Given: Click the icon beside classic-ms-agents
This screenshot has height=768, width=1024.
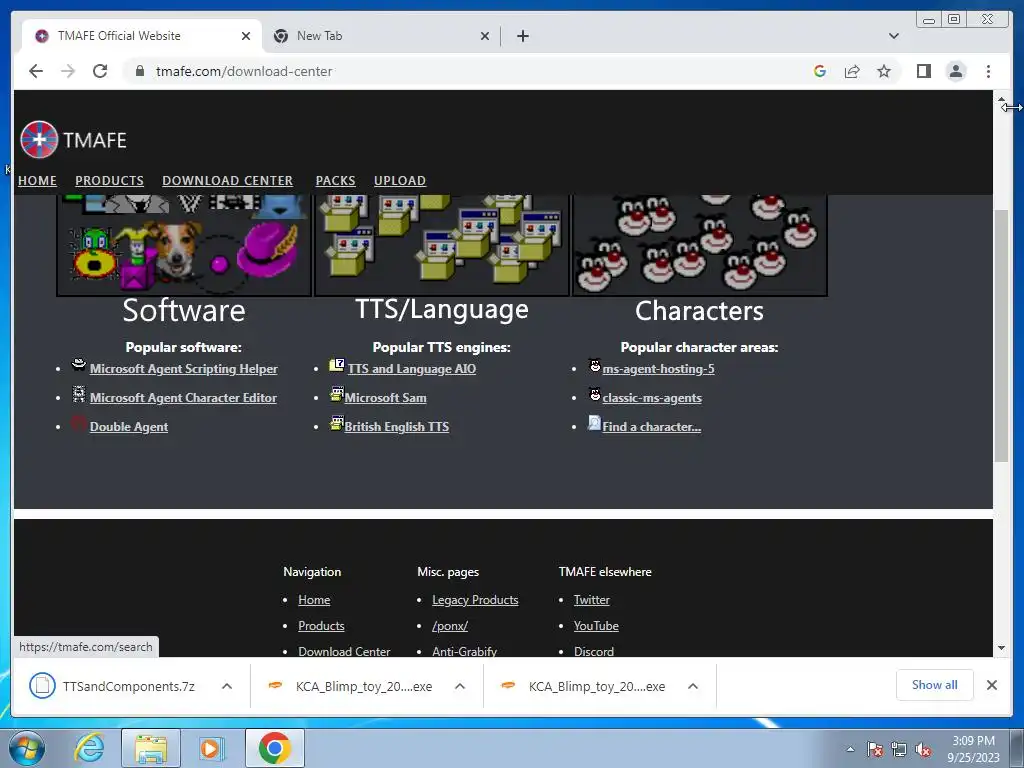Looking at the screenshot, I should pyautogui.click(x=594, y=394).
